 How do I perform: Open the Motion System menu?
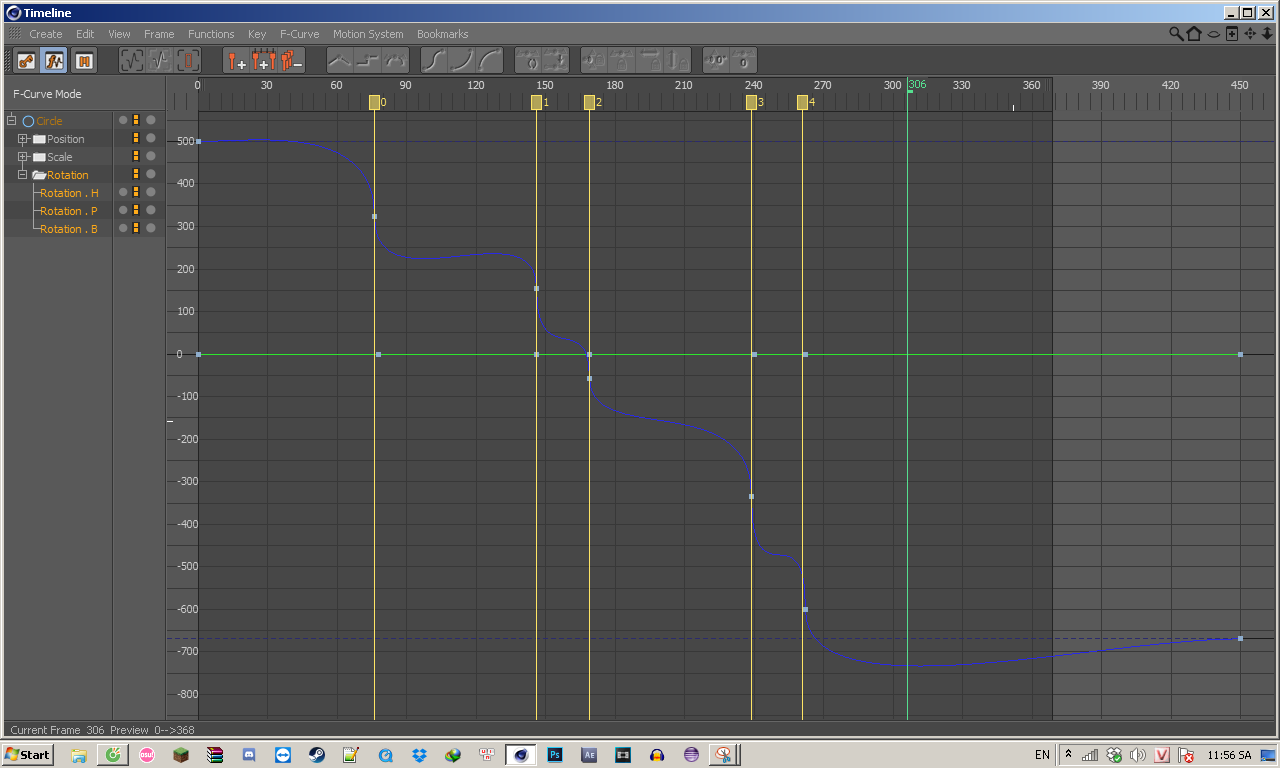(x=368, y=34)
